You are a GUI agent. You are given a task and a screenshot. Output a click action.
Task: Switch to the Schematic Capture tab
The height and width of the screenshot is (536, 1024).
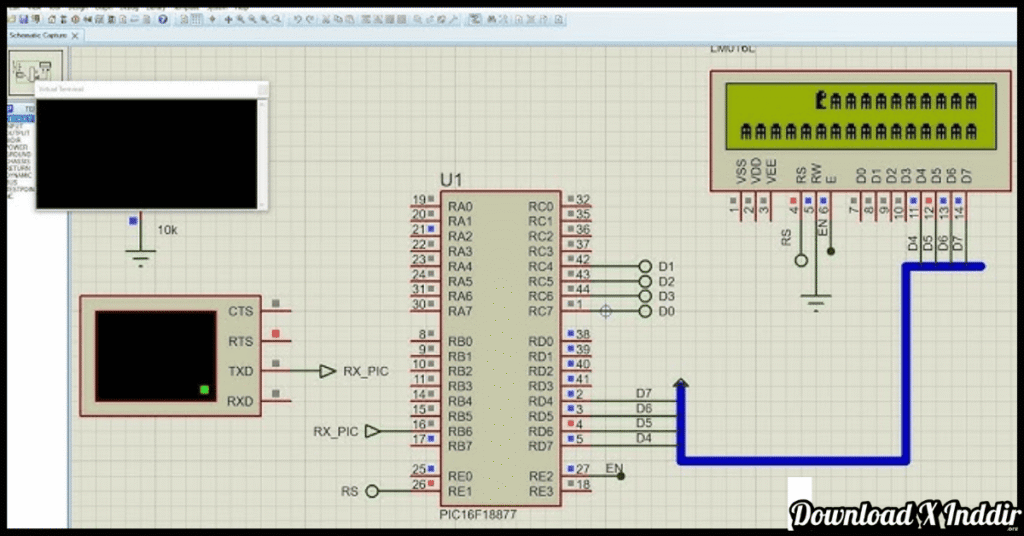38,35
